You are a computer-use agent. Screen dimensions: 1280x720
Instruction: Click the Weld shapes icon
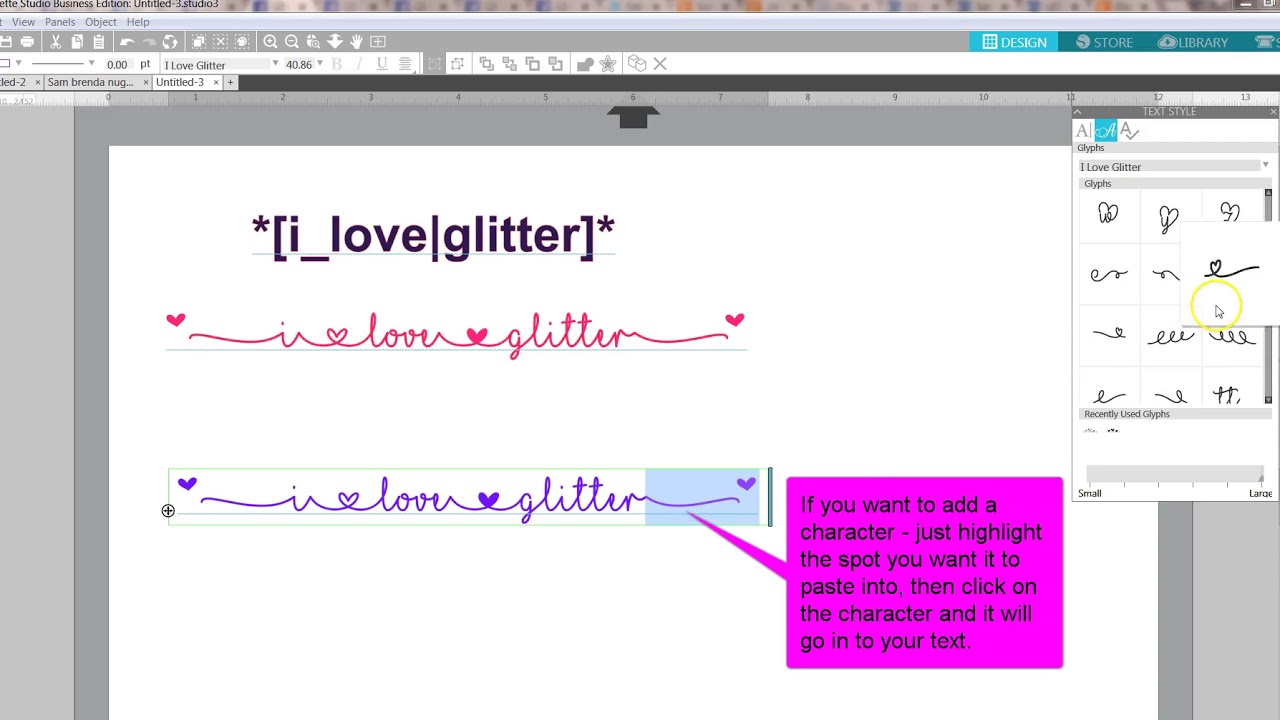(x=585, y=64)
